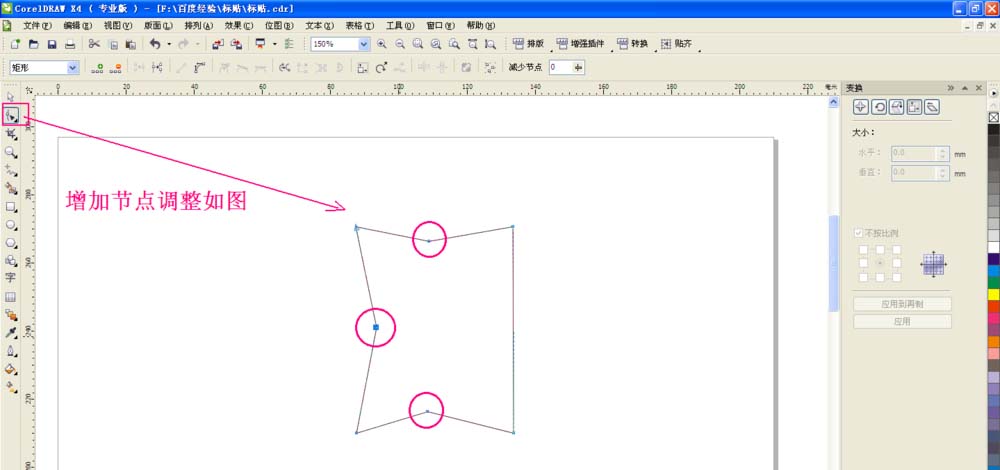Select the Ellipse tool in toolbox
This screenshot has height=470, width=1000.
11,224
